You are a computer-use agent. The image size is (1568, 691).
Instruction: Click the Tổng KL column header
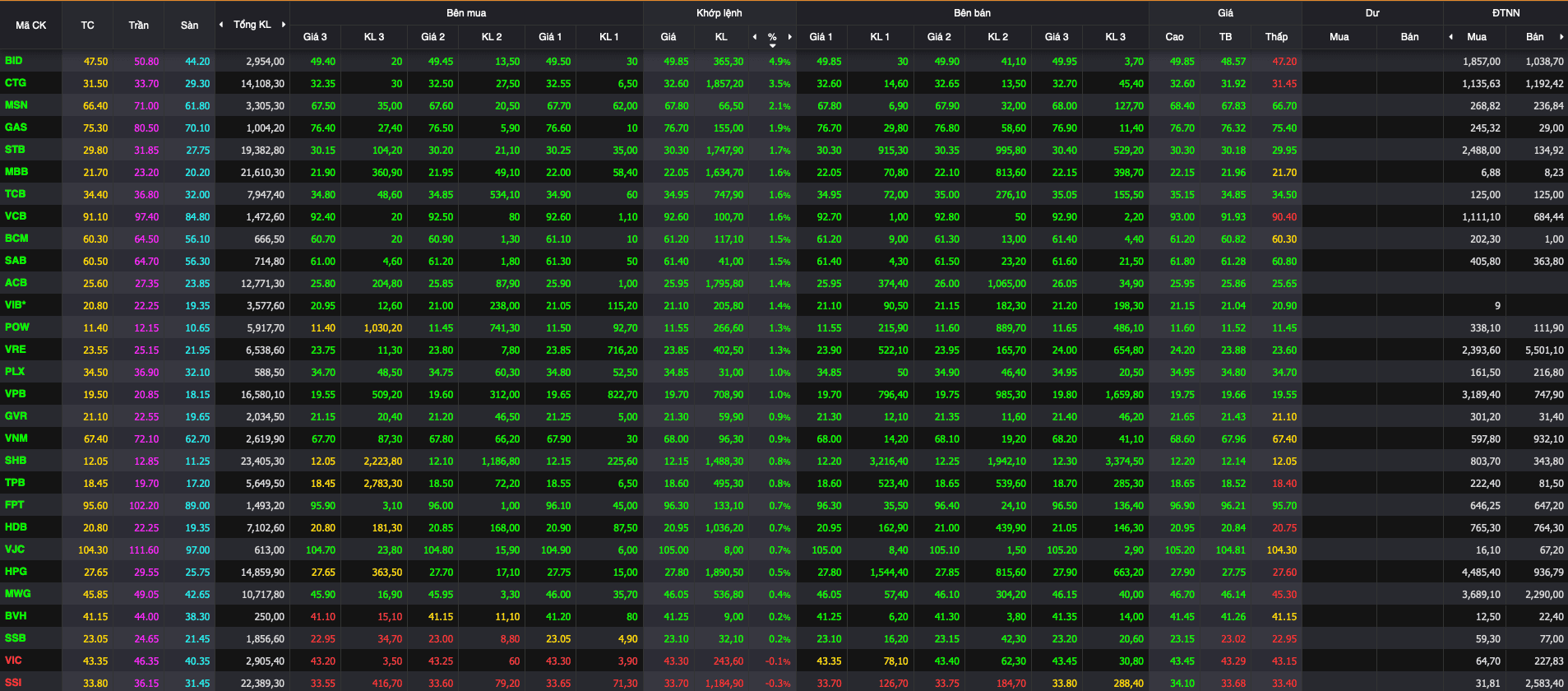252,25
